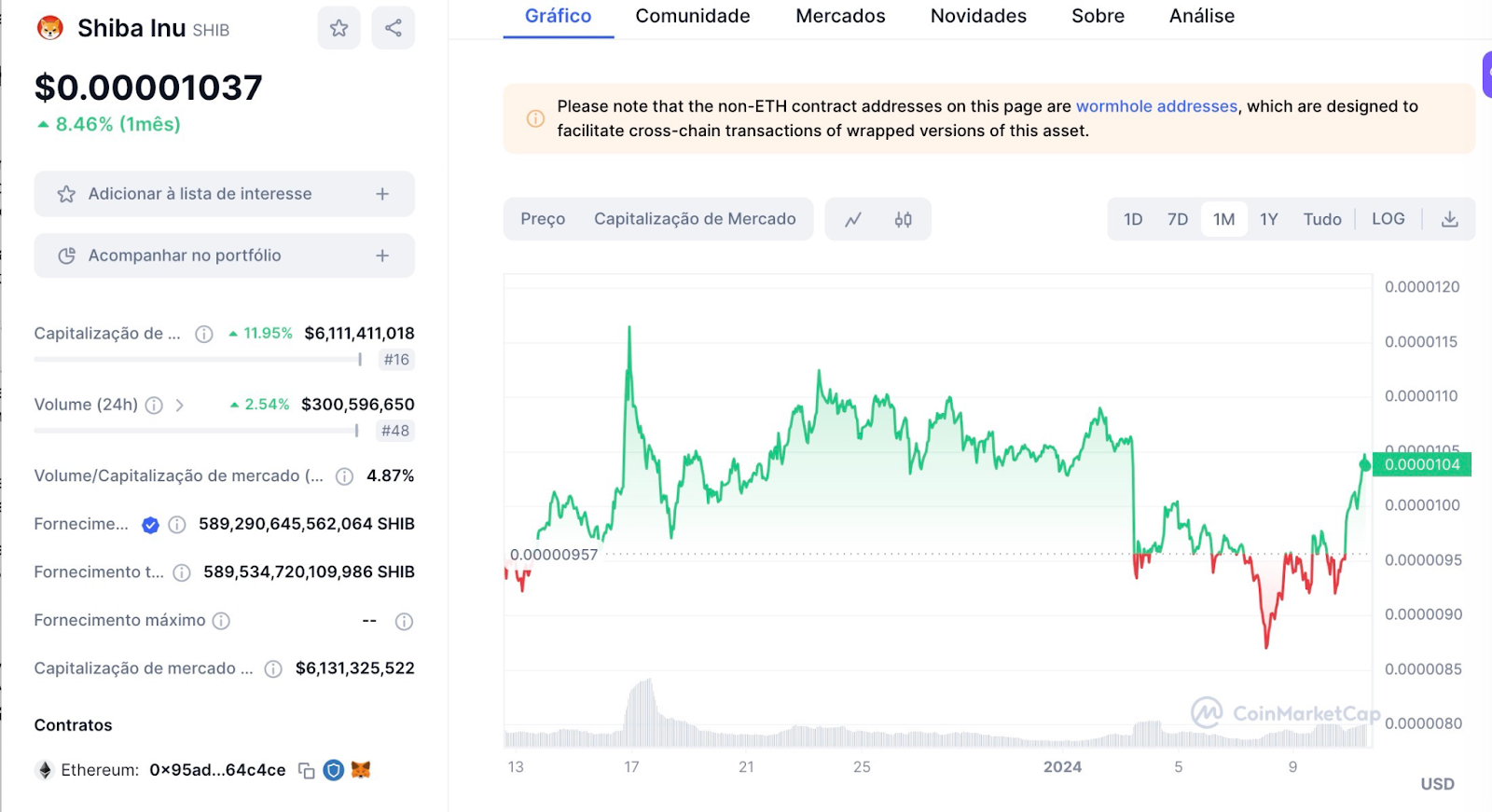Viewport: 1492px width, 812px height.
Task: Click the blue shield icon by Ethereum contract
Action: coord(334,770)
